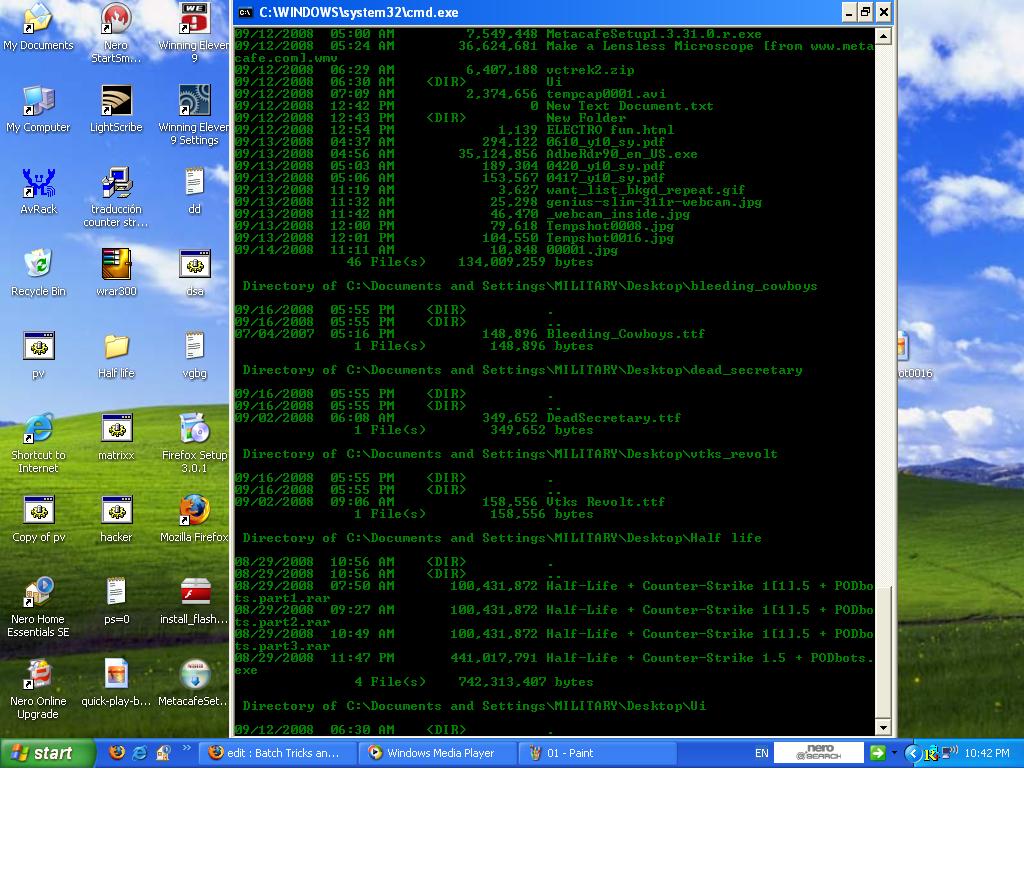Click the cmd window scroll down arrow
1024x886 pixels.
[883, 727]
